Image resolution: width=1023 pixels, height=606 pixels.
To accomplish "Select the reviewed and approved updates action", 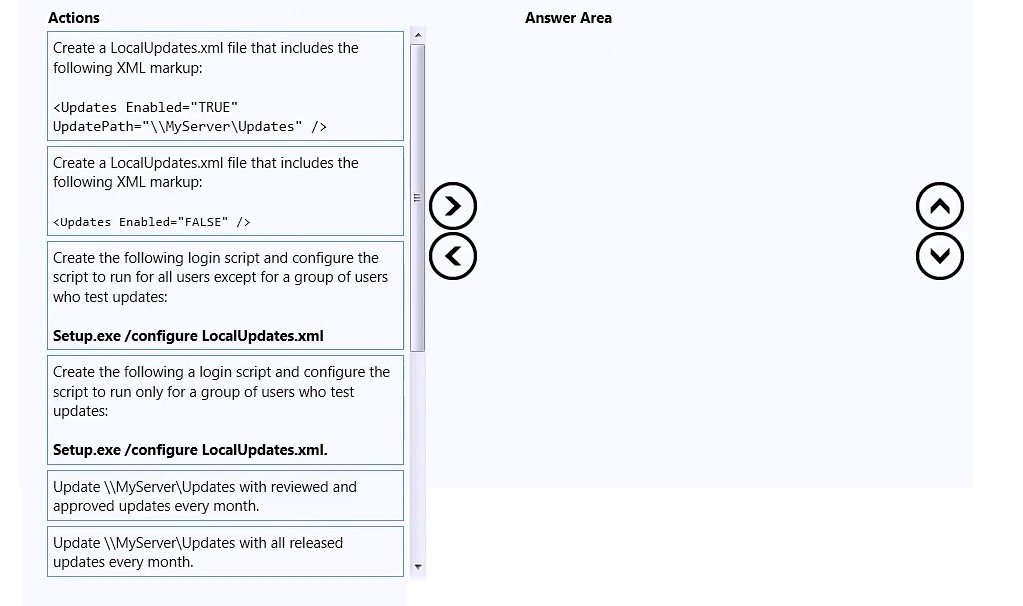I will pyautogui.click(x=225, y=496).
